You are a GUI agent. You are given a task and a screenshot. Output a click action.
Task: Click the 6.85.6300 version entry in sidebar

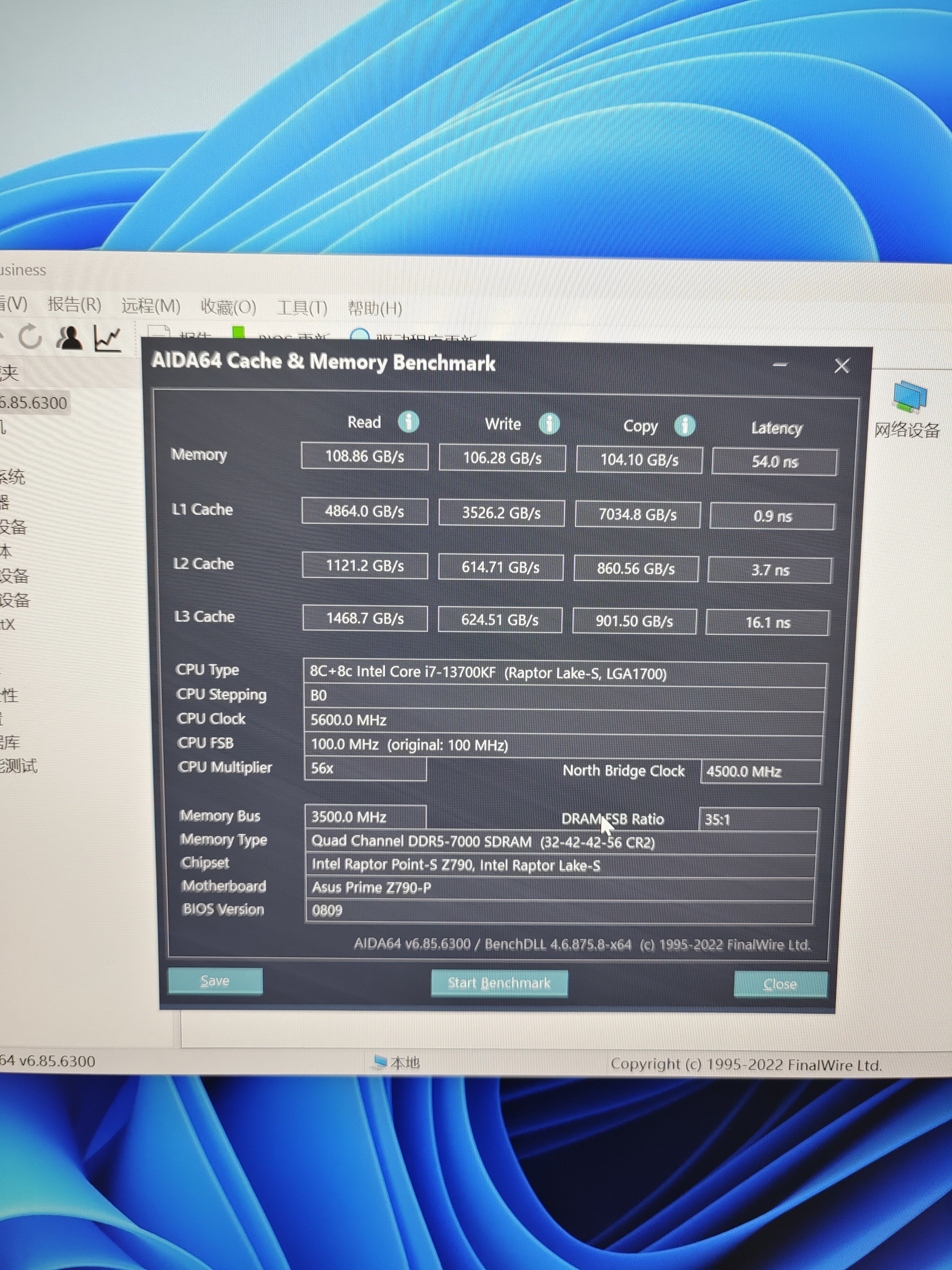(34, 403)
